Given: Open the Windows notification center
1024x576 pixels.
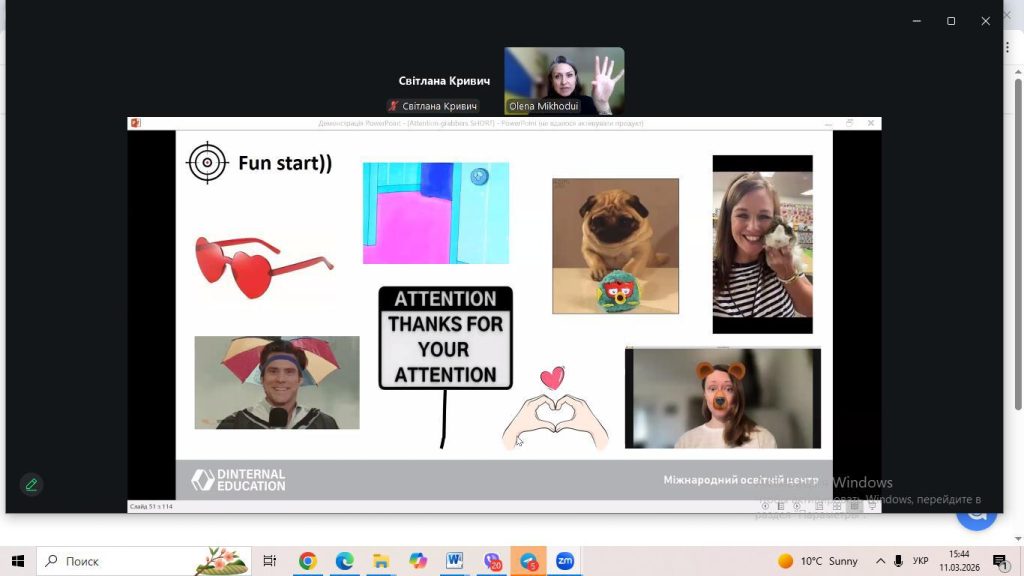Looking at the screenshot, I should (x=999, y=561).
